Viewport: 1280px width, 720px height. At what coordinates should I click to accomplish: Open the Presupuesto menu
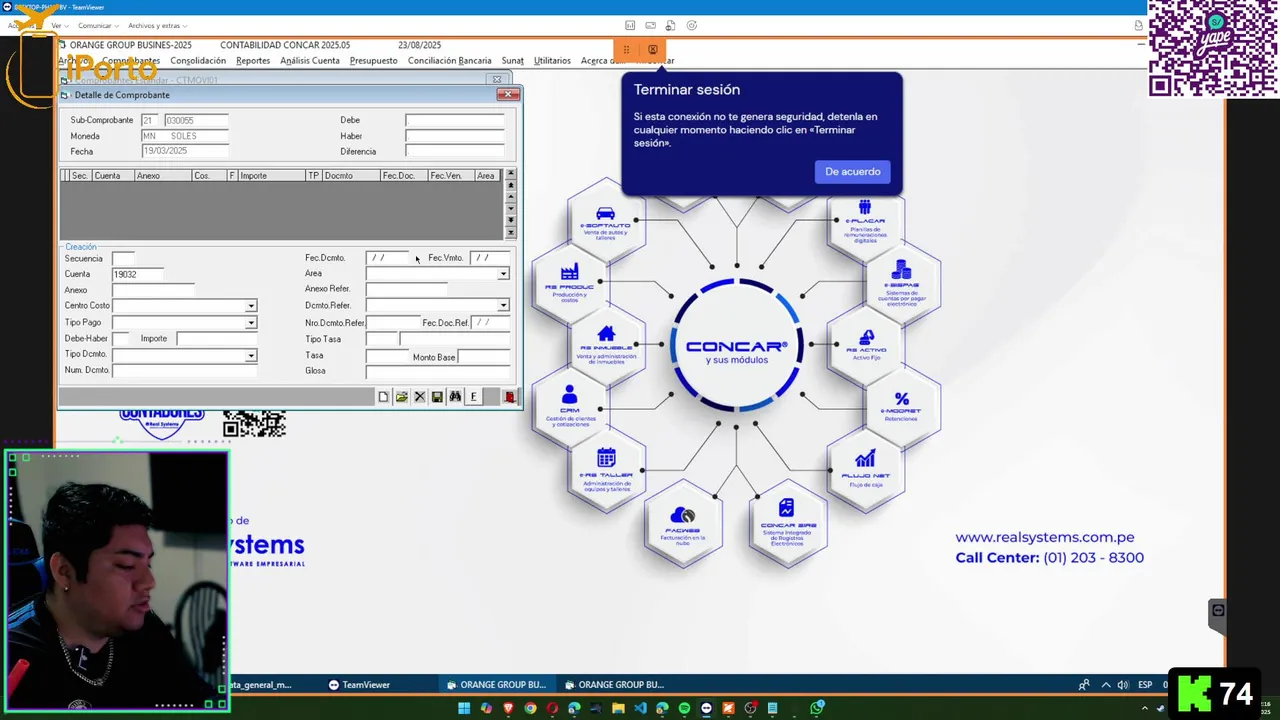click(373, 61)
